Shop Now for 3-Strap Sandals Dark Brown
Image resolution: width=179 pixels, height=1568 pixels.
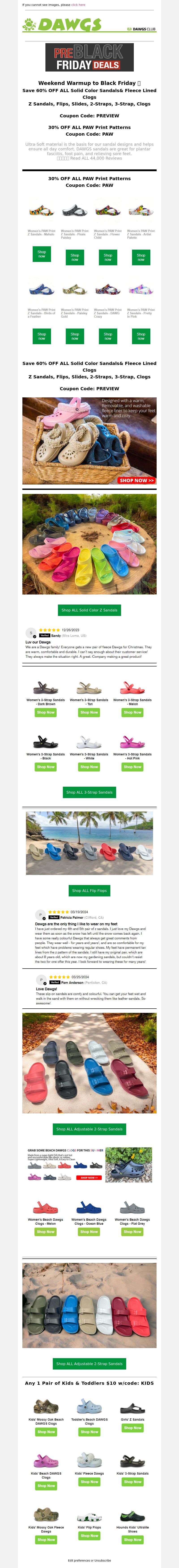[x=46, y=712]
